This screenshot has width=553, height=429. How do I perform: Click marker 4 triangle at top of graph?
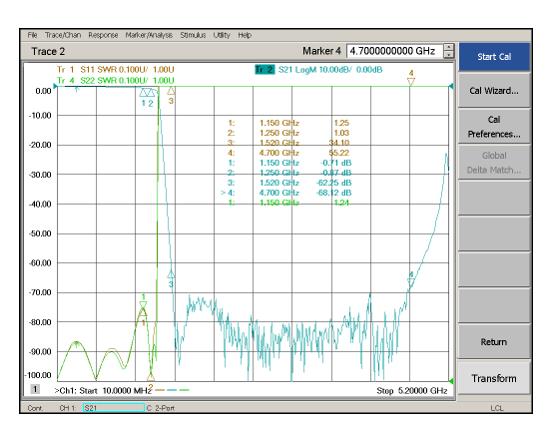click(411, 82)
